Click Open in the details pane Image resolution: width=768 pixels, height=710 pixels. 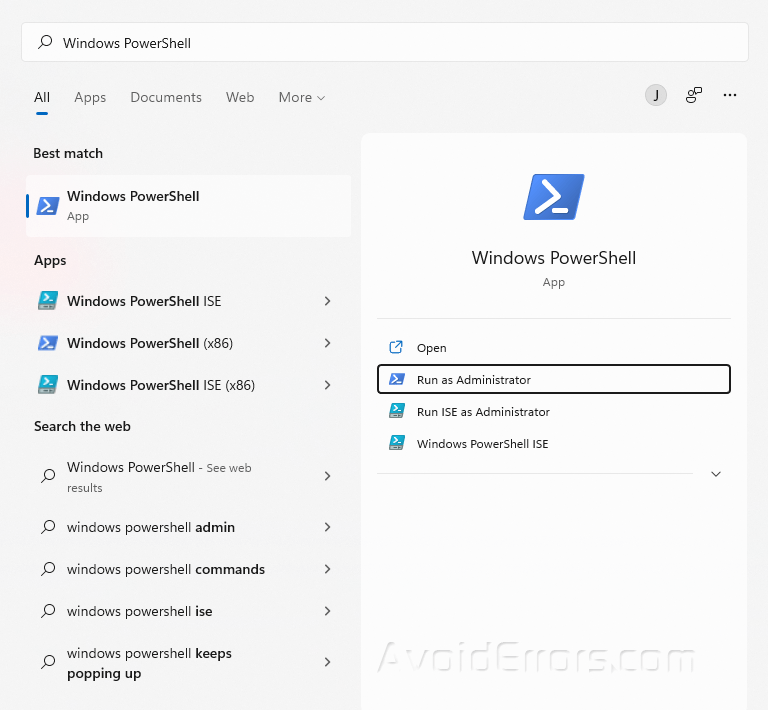[x=553, y=348]
